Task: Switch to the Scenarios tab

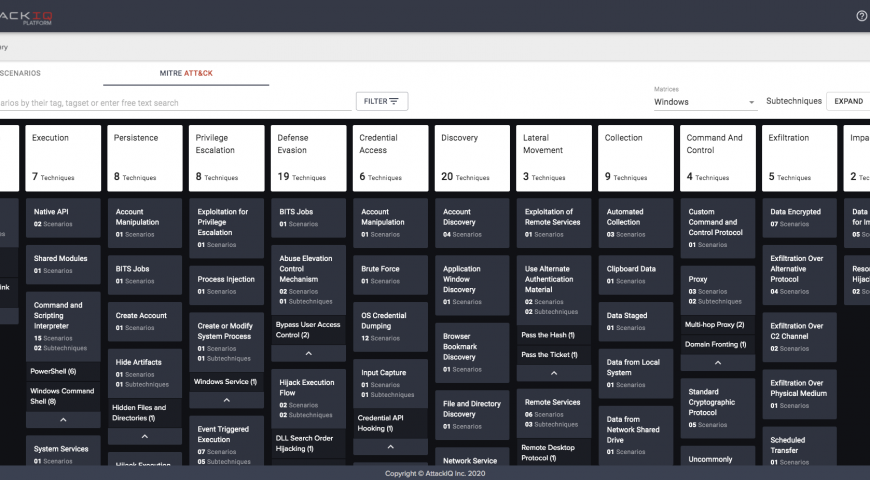Action: [21, 73]
